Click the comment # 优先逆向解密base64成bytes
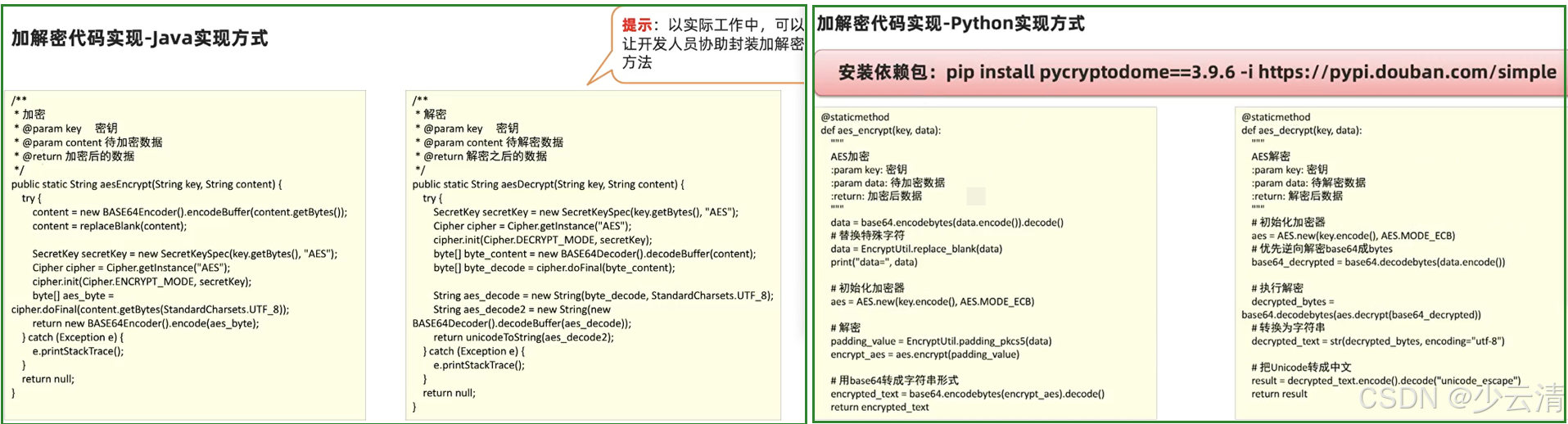Image resolution: width=1568 pixels, height=424 pixels. [x=1322, y=249]
